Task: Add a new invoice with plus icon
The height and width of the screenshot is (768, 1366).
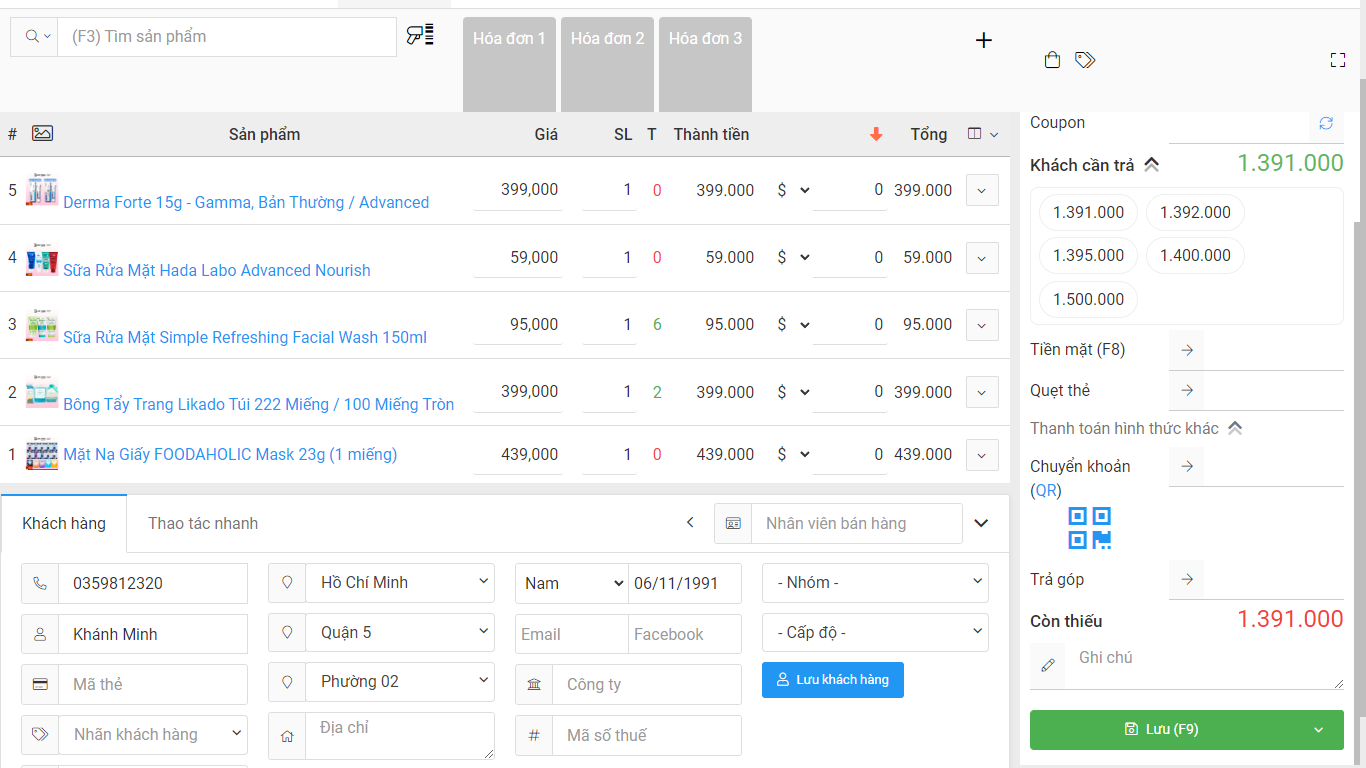Action: tap(984, 40)
